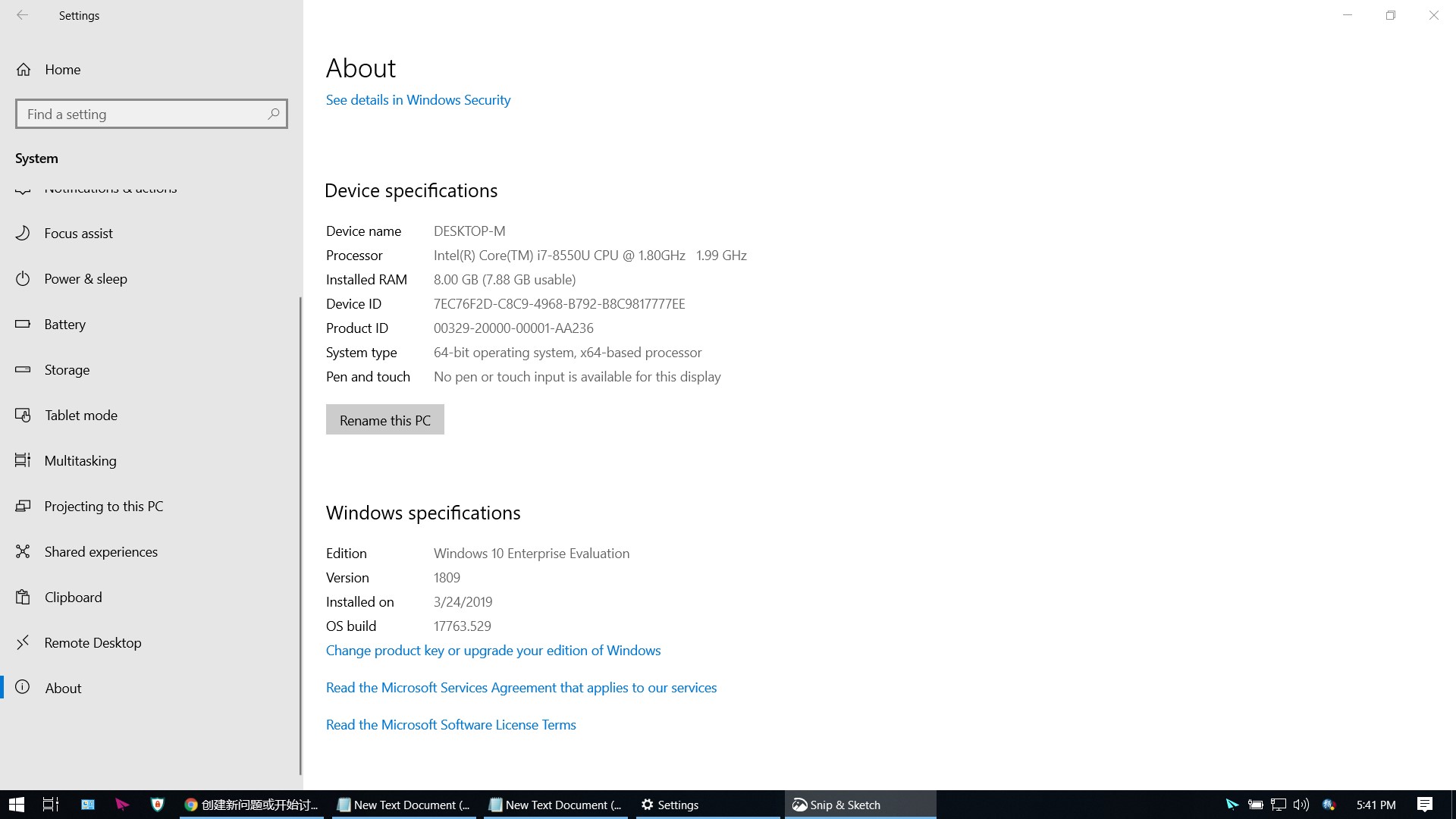The width and height of the screenshot is (1456, 819).
Task: Open Clipboard settings
Action: (150, 598)
